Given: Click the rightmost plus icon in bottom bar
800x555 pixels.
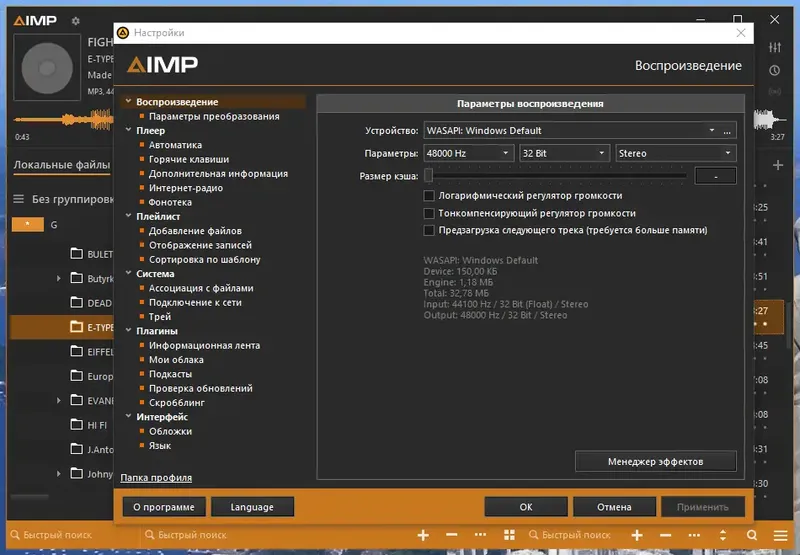Looking at the screenshot, I should 637,535.
